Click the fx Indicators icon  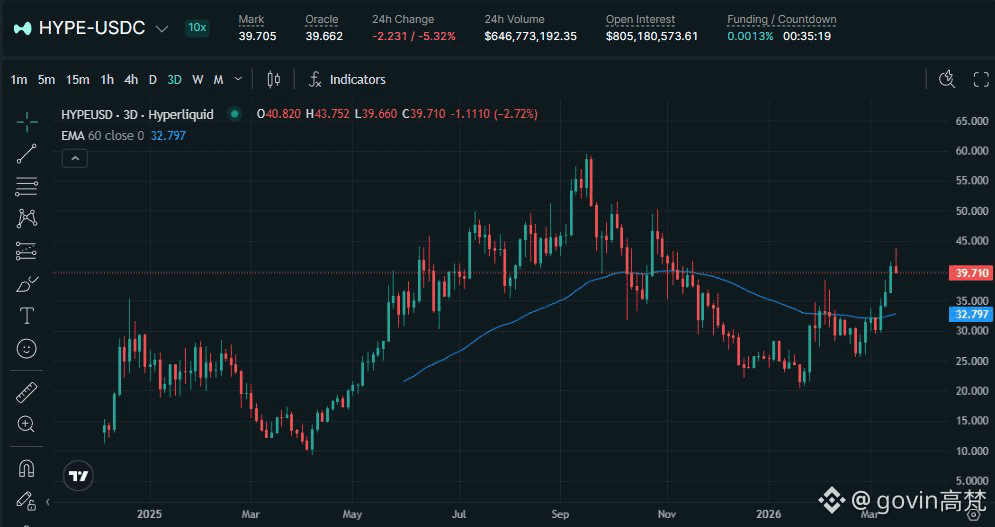(315, 79)
